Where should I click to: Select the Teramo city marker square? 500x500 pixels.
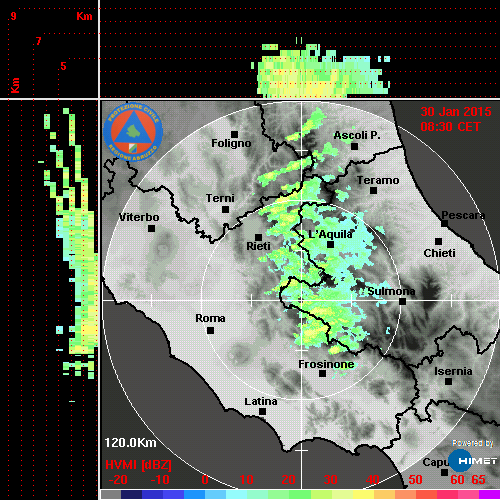point(374,191)
